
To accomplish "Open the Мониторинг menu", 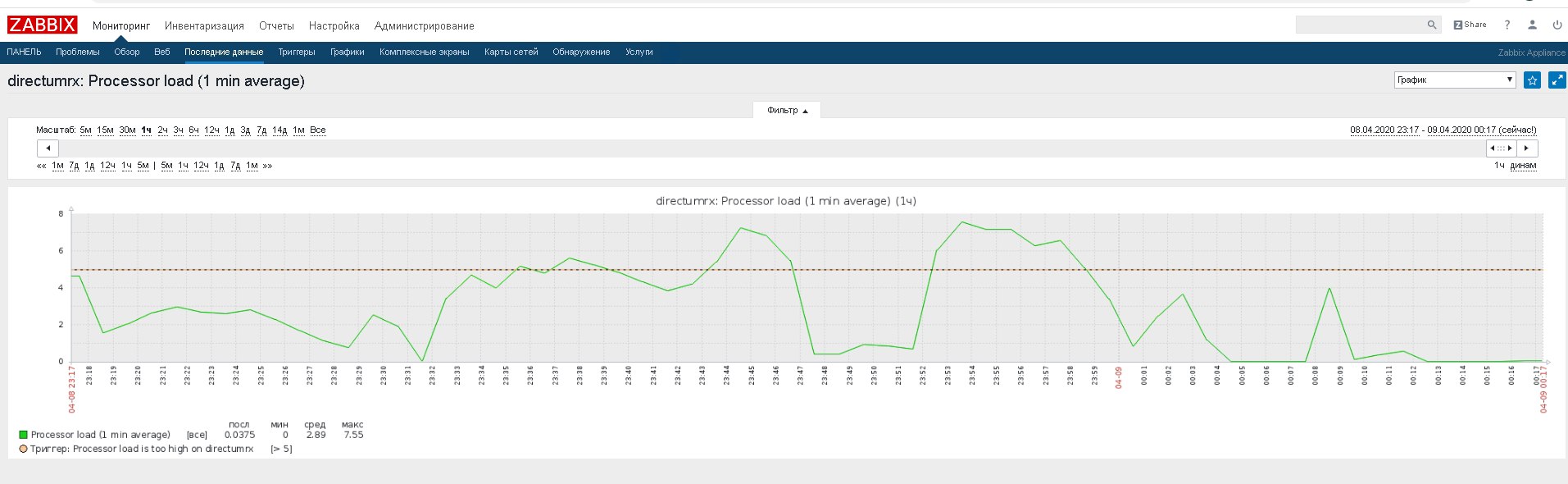I will (x=121, y=26).
